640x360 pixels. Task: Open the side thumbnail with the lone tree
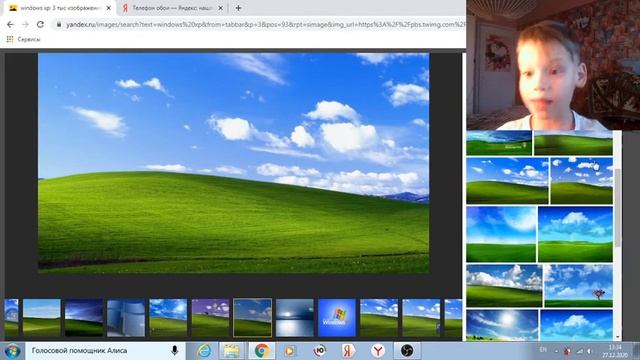579,286
